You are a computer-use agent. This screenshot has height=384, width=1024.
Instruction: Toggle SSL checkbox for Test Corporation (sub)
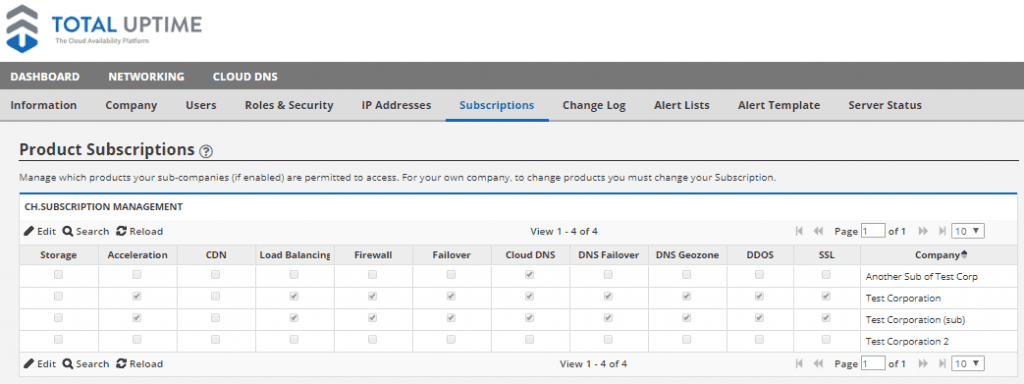tap(826, 318)
